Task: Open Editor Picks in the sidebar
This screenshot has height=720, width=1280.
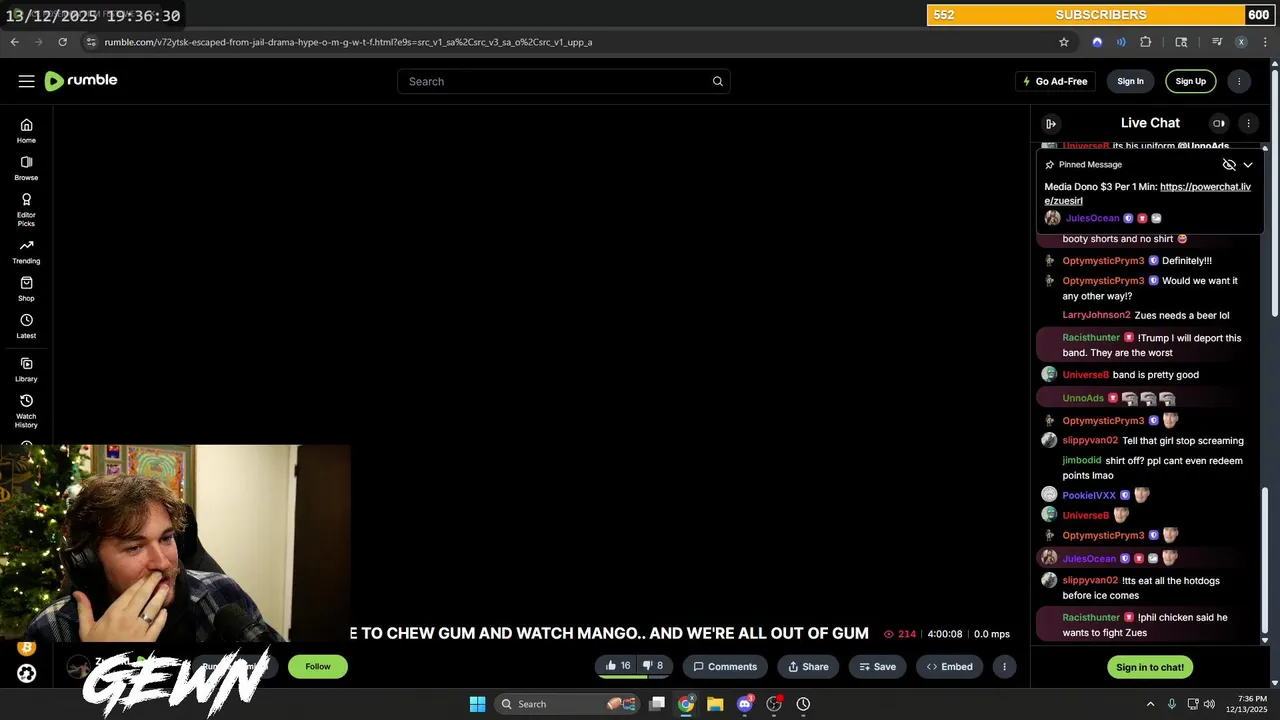Action: [26, 210]
